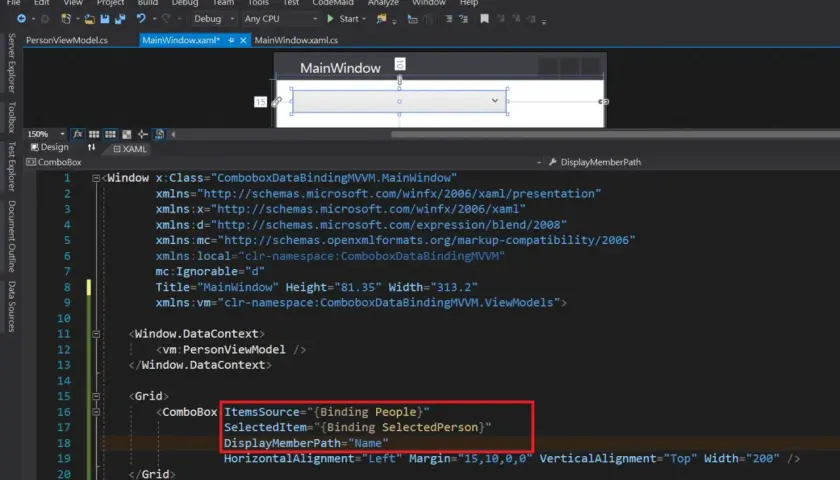The image size is (840, 480).
Task: Click the MainWindow title in designer preview
Action: point(340,68)
